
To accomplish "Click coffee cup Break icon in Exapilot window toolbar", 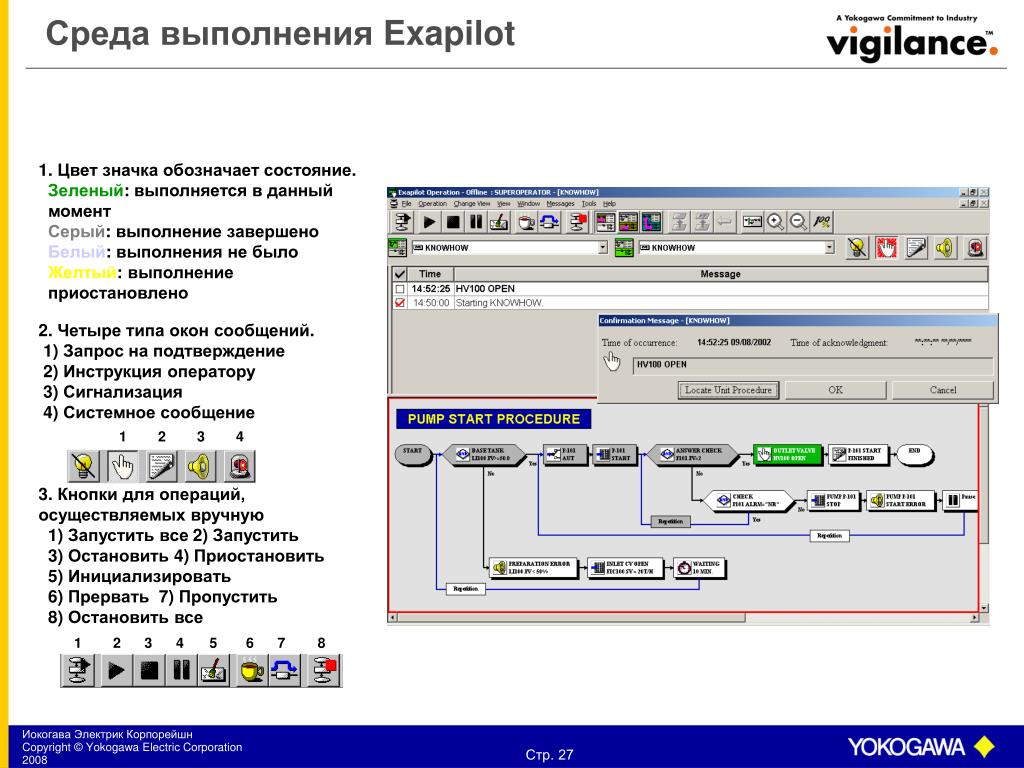I will (526, 223).
